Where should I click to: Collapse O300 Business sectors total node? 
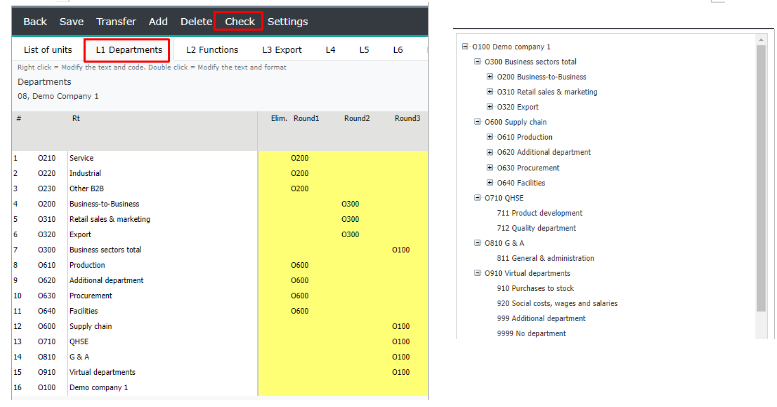click(477, 61)
